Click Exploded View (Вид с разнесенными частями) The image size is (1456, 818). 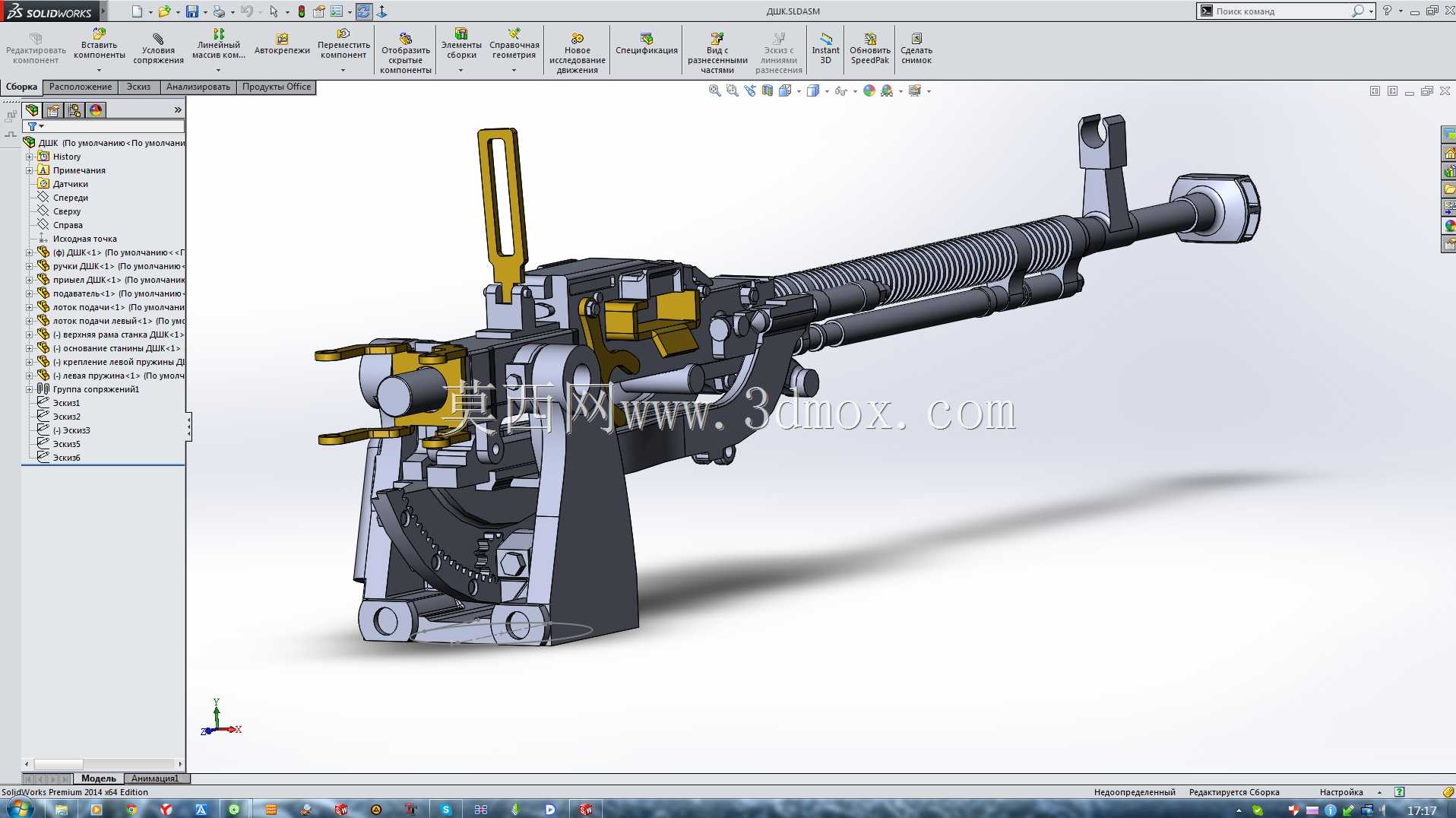[717, 53]
